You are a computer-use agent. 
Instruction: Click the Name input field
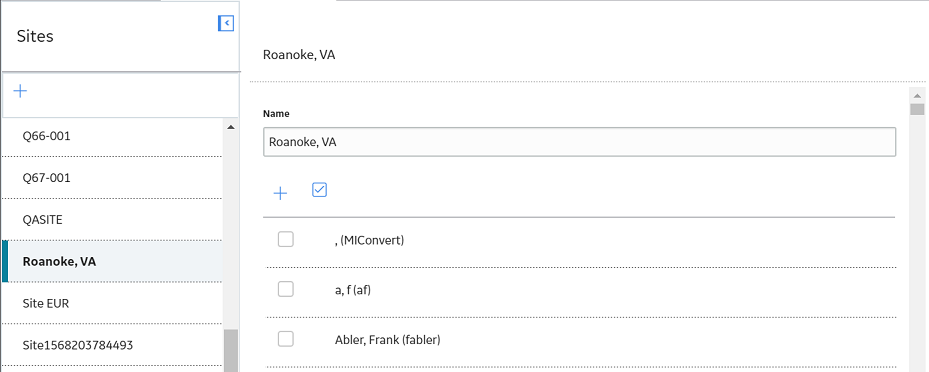tap(579, 142)
